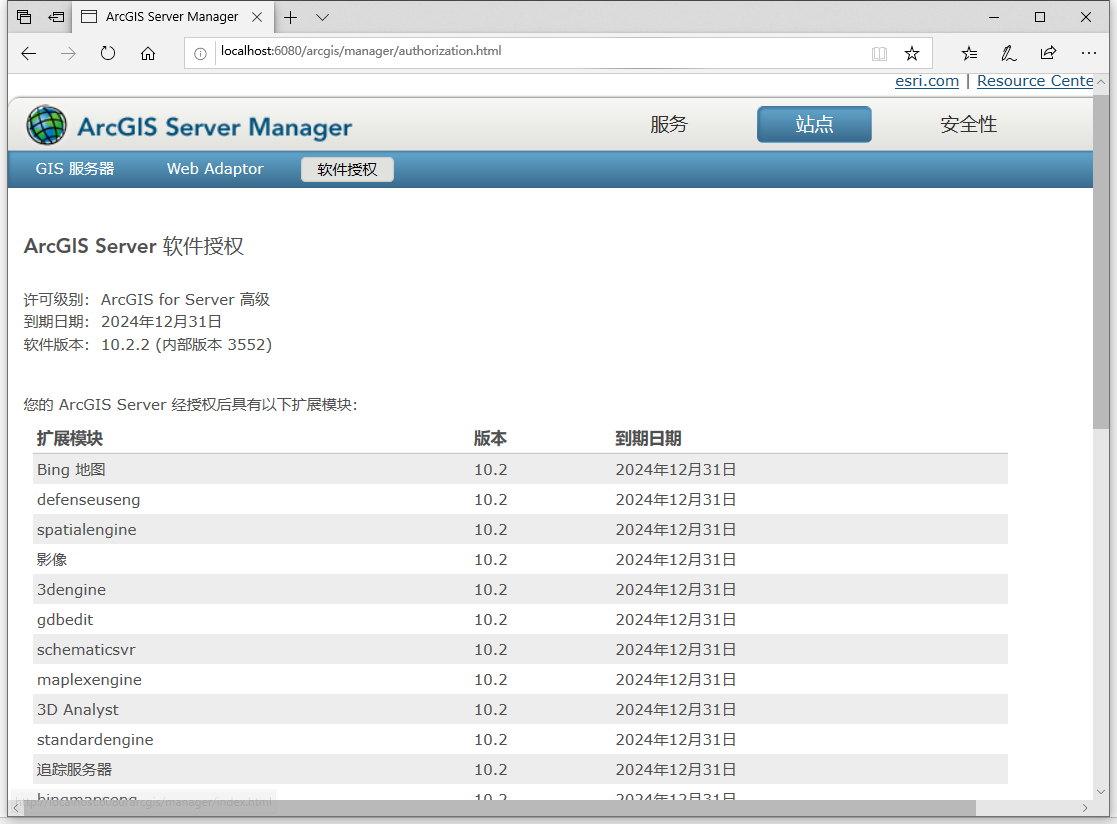Open the 服务 section
The height and width of the screenshot is (824, 1117).
[x=669, y=125]
